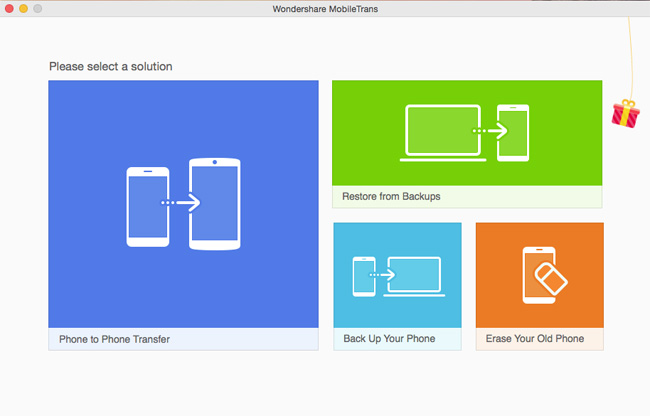Click the arrow between the two phones
The width and height of the screenshot is (650, 416).
pyautogui.click(x=181, y=203)
